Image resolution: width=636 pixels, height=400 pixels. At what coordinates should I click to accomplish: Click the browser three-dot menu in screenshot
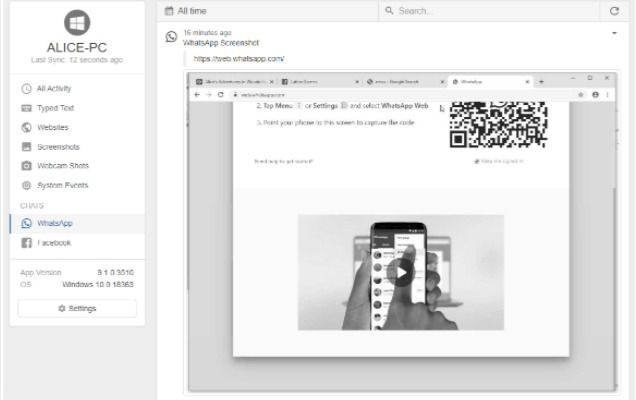click(607, 95)
